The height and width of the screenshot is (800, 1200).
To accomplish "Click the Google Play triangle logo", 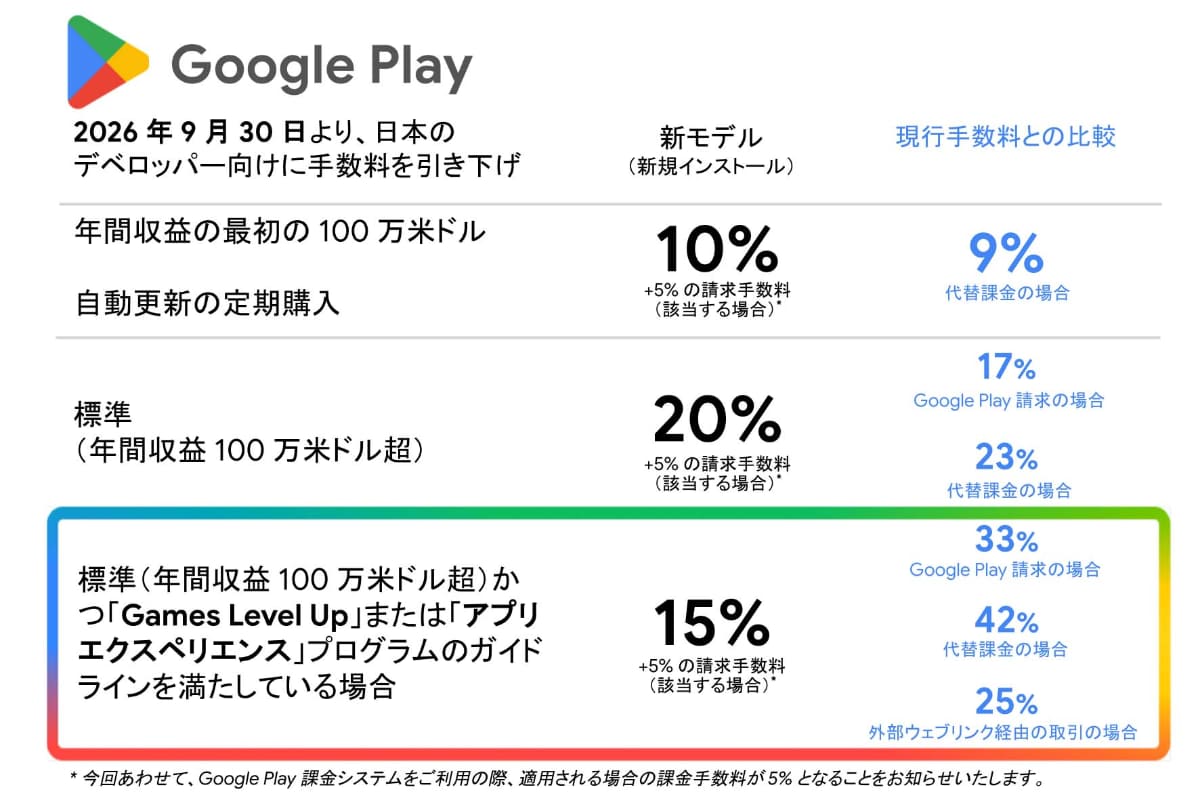I will [107, 63].
